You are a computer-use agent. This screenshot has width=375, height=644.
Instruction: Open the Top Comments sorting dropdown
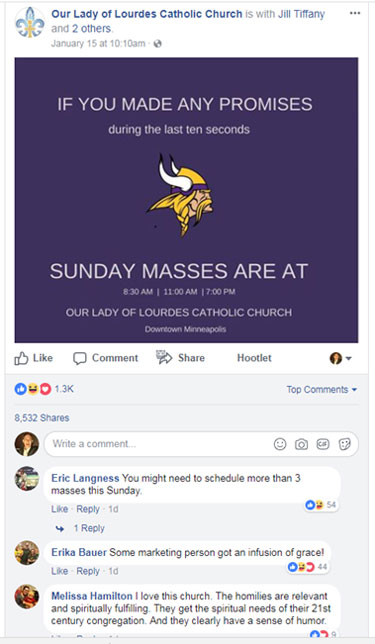(322, 389)
